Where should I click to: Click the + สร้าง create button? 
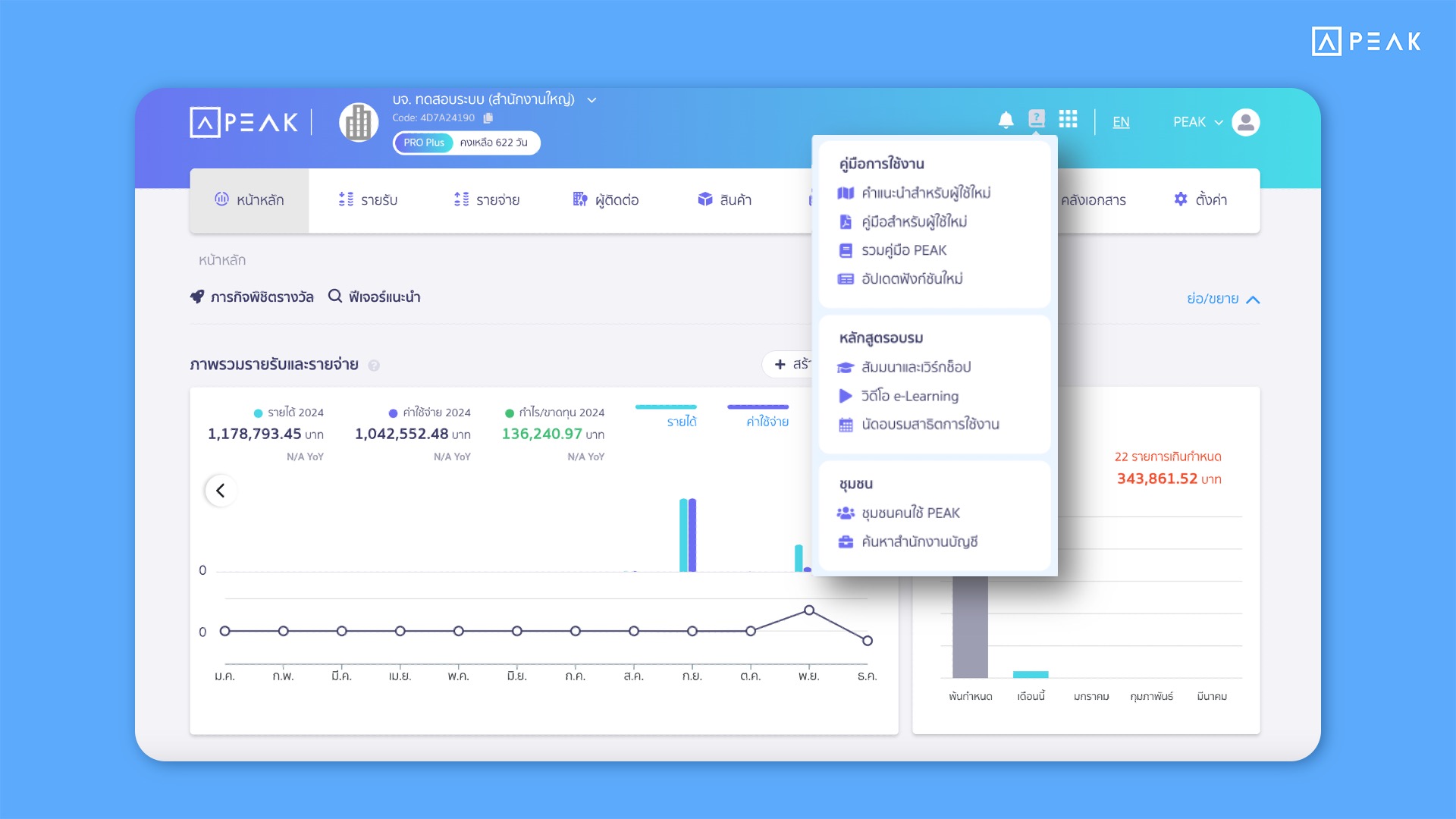789,365
